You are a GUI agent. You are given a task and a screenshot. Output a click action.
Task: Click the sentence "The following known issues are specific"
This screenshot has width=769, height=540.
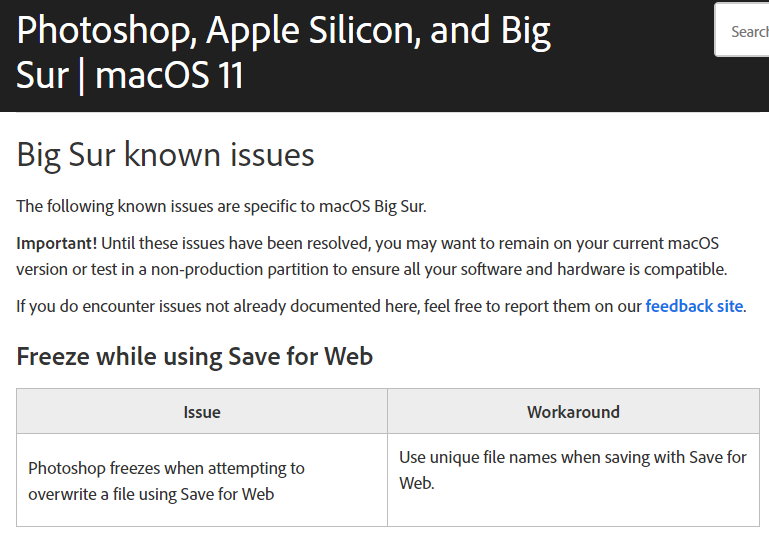pyautogui.click(x=165, y=207)
